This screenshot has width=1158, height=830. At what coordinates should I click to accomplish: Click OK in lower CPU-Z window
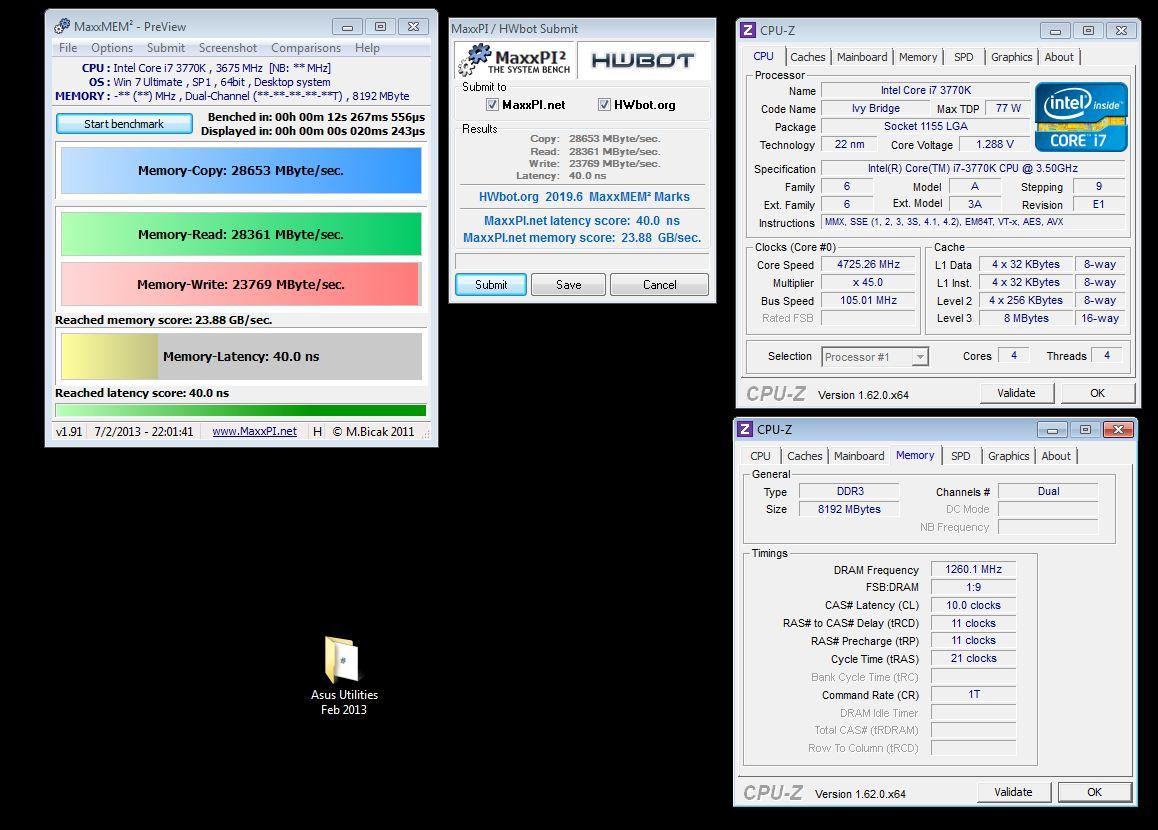(x=1094, y=792)
